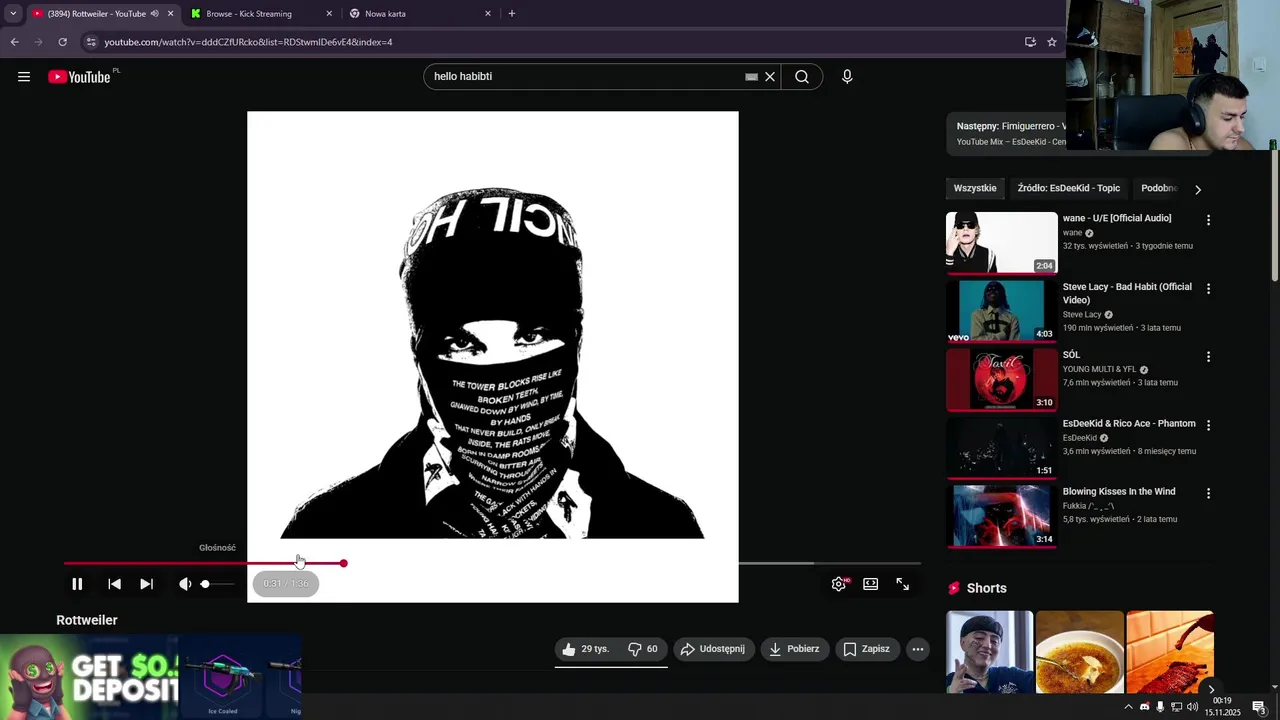Download the video with Pobierz button
The height and width of the screenshot is (720, 1280).
click(794, 649)
